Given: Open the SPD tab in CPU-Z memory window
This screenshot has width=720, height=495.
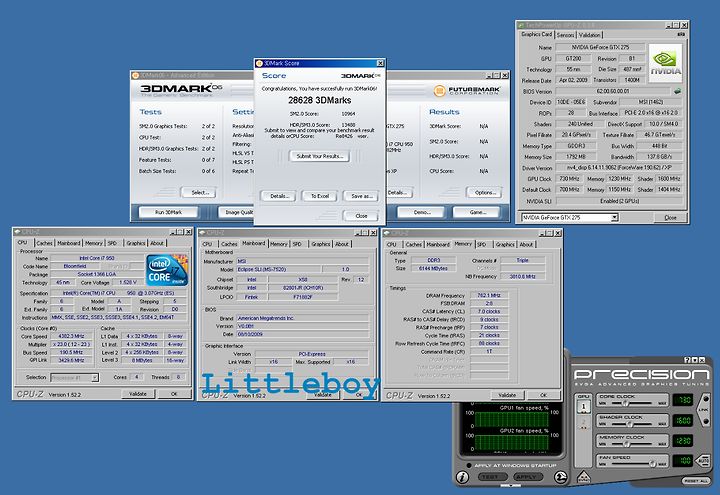Looking at the screenshot, I should [x=481, y=244].
